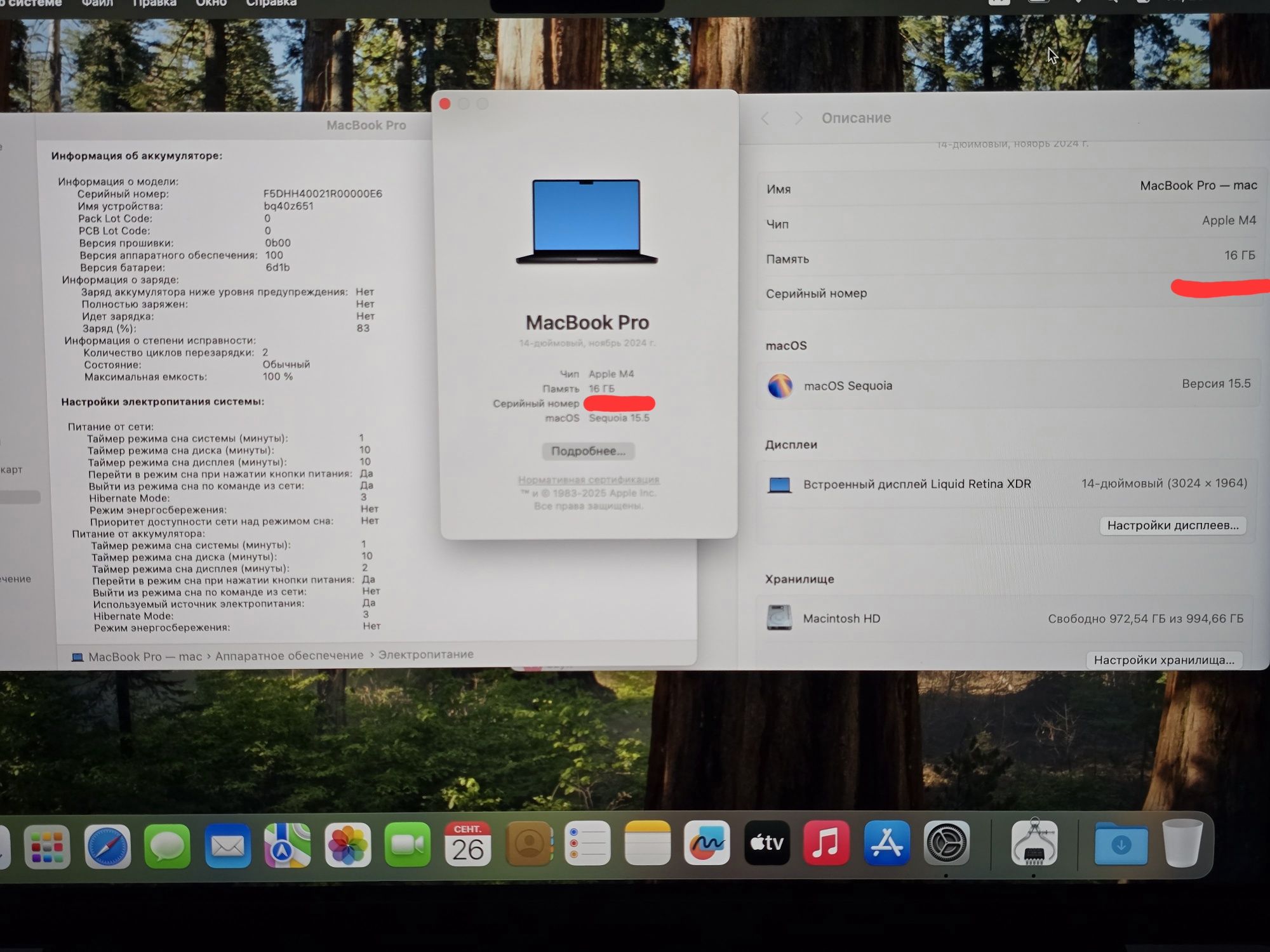Open Настройки дисплеев... button

(x=1173, y=526)
